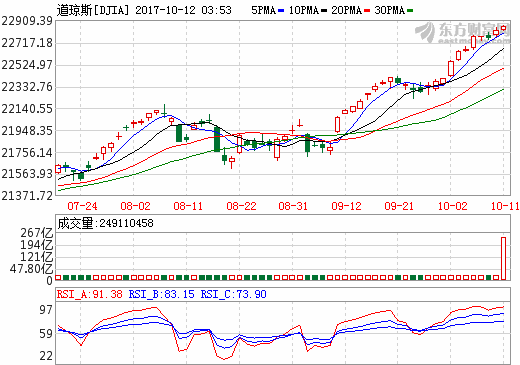Click the large green candlestick near 08-11

click(179, 133)
